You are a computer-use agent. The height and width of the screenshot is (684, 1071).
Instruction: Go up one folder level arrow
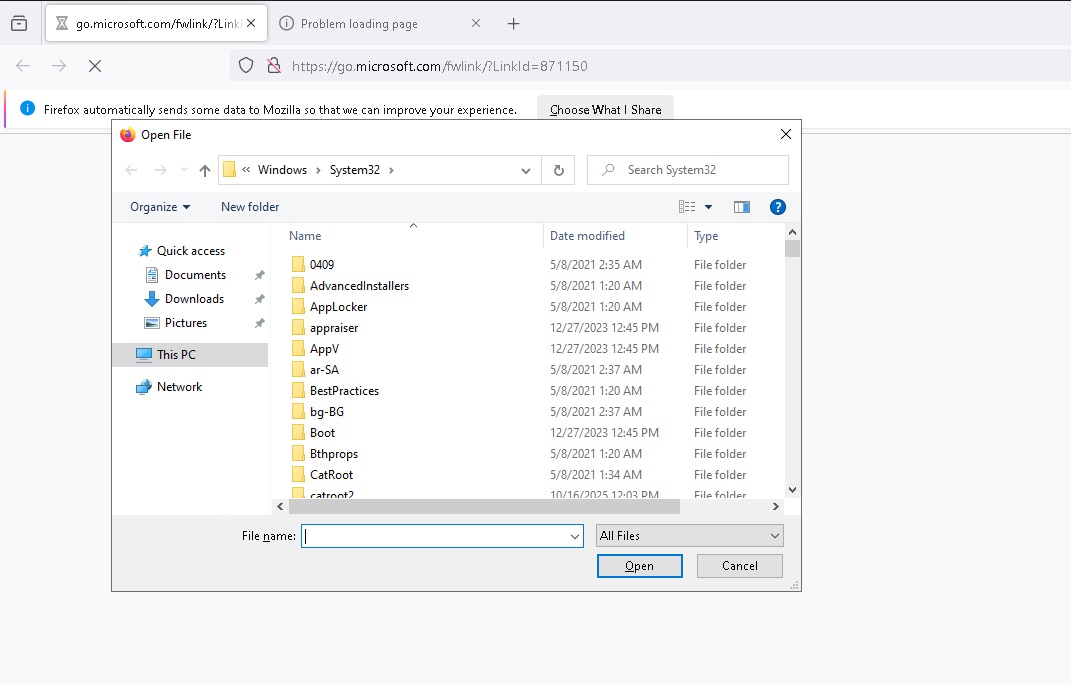coord(205,170)
